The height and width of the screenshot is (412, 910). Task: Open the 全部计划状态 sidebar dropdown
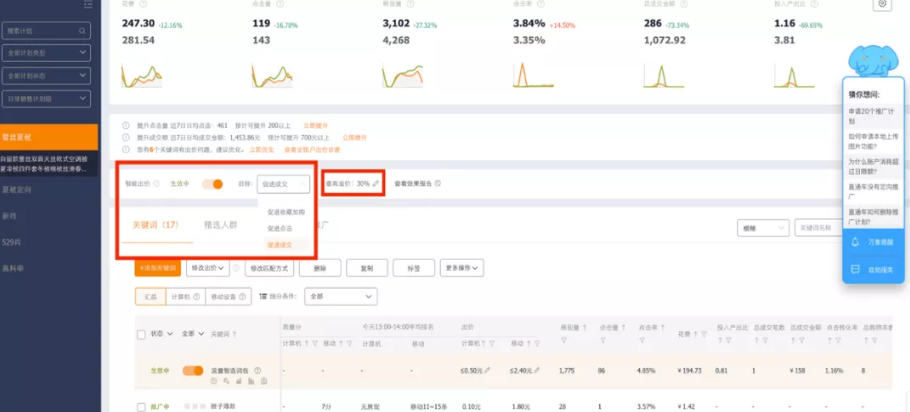(x=45, y=76)
